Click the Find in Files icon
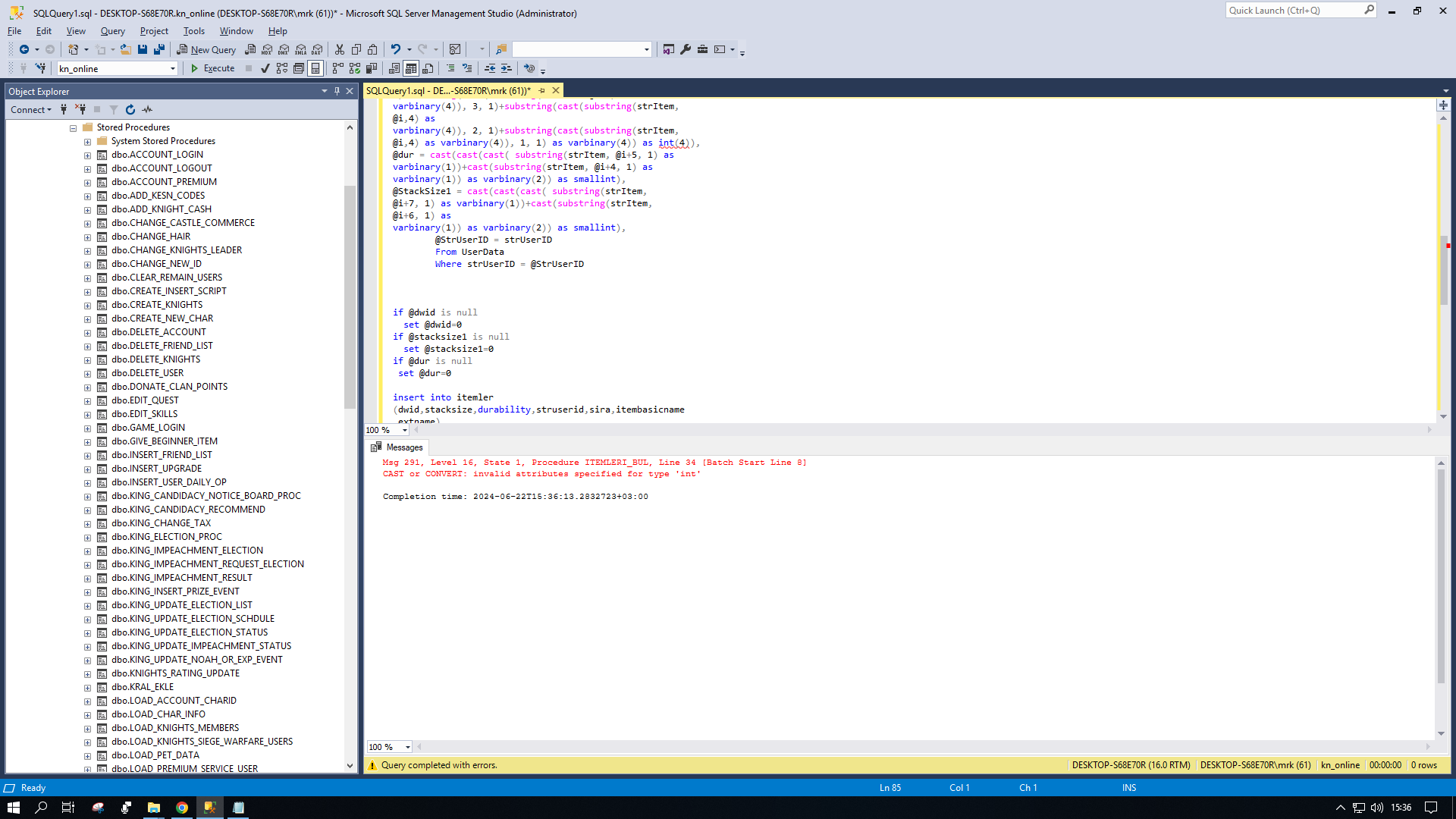Image resolution: width=1456 pixels, height=819 pixels. pyautogui.click(x=501, y=49)
